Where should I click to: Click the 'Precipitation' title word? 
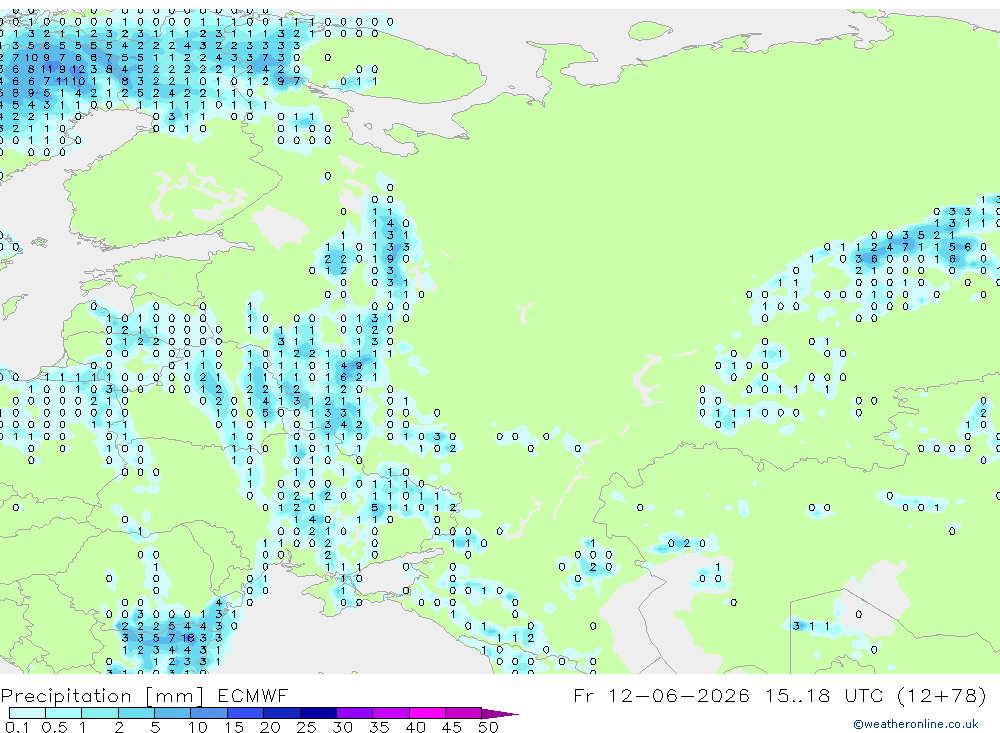tap(66, 696)
